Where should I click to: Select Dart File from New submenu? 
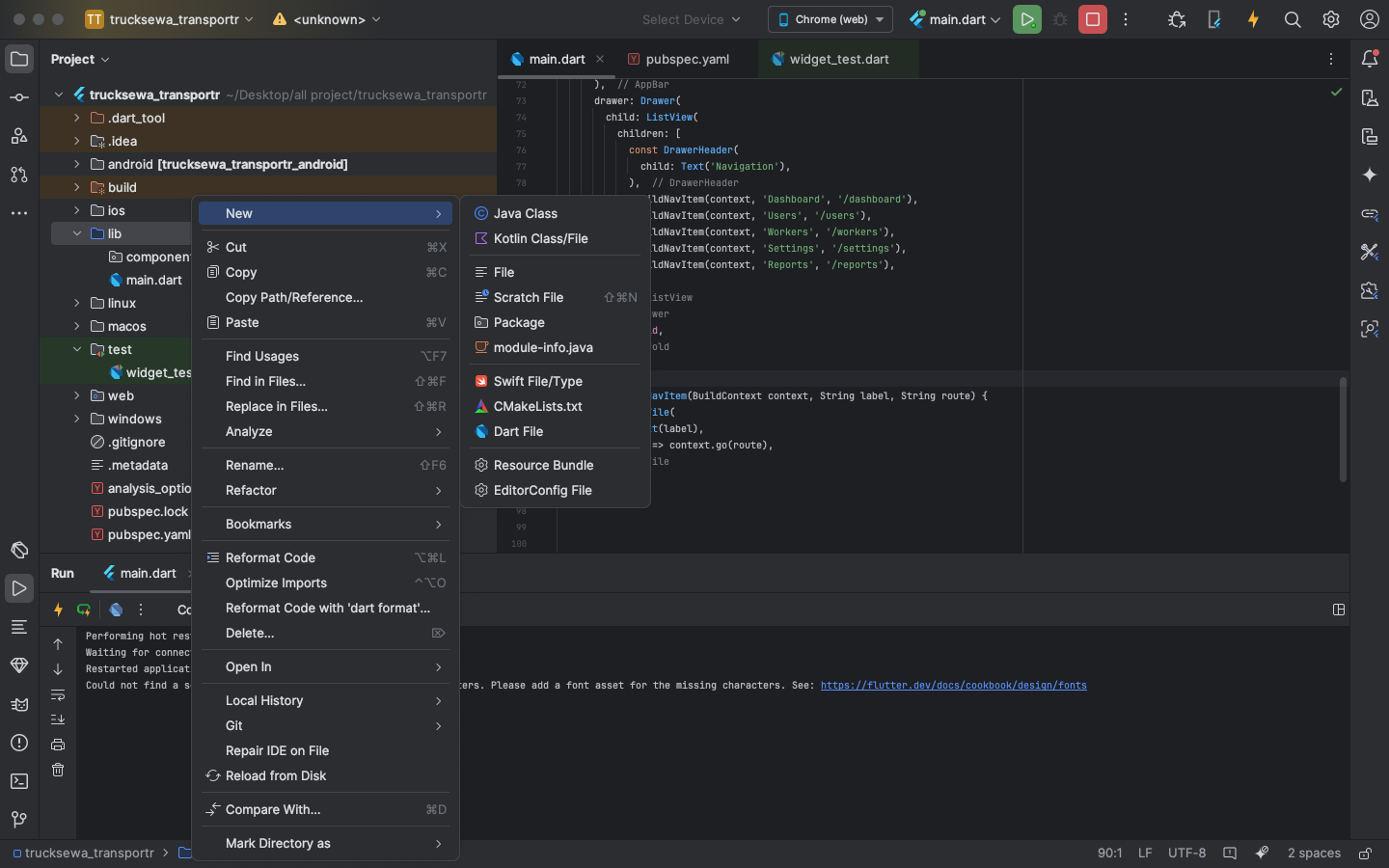pyautogui.click(x=518, y=431)
